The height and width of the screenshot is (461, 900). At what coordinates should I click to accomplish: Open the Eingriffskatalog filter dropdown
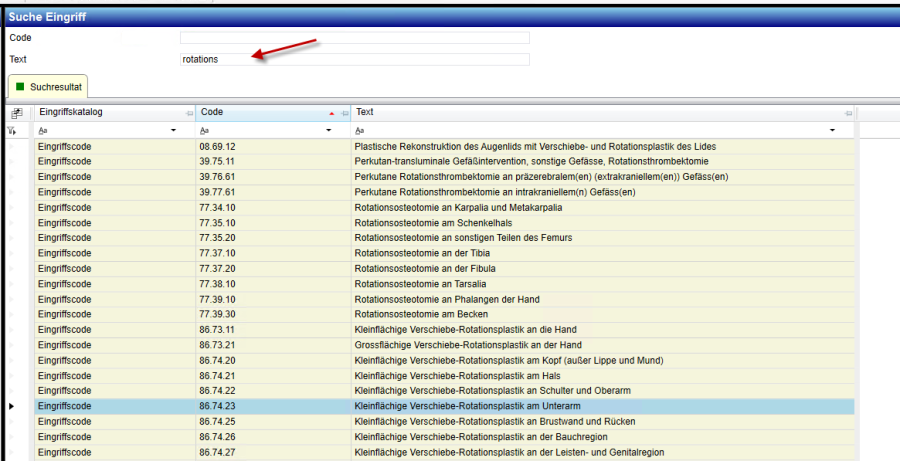(x=174, y=131)
